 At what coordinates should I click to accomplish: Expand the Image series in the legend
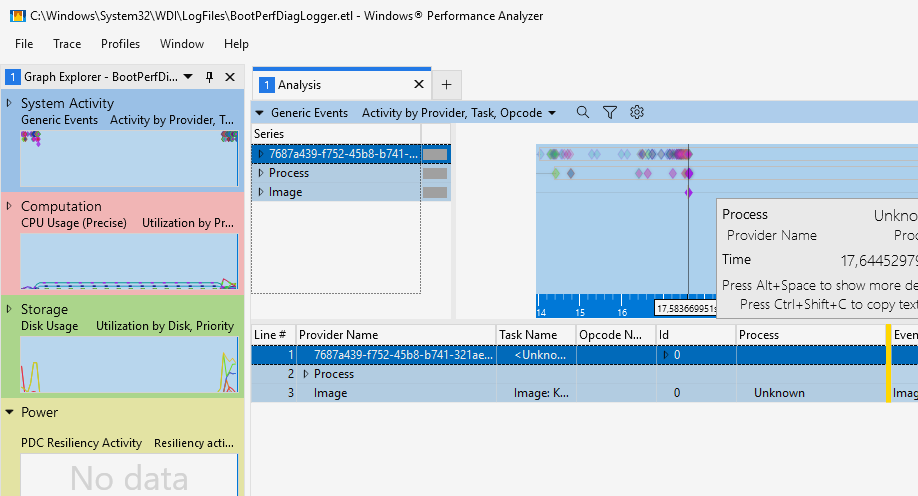pos(261,192)
